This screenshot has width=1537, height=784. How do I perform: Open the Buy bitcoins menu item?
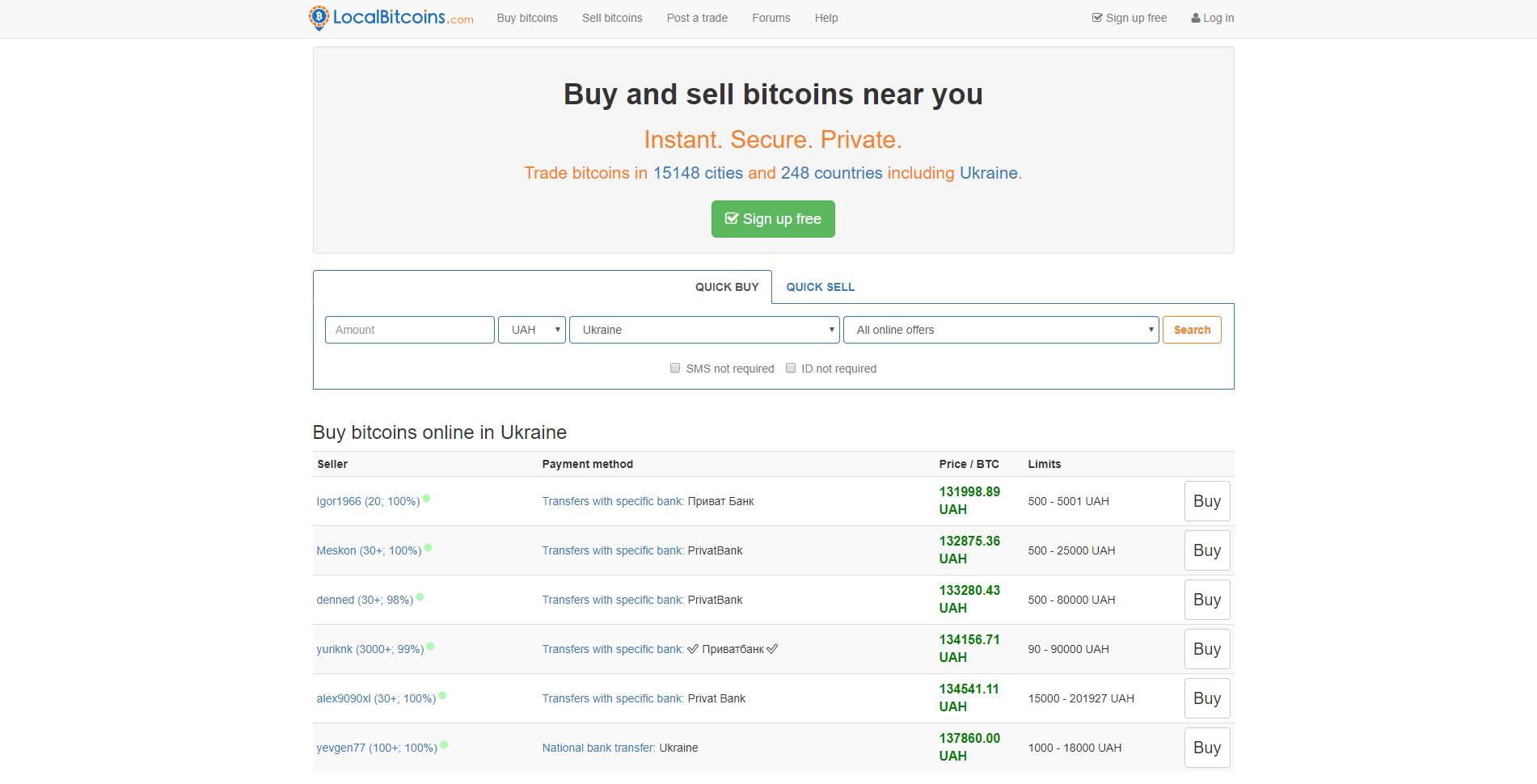527,18
